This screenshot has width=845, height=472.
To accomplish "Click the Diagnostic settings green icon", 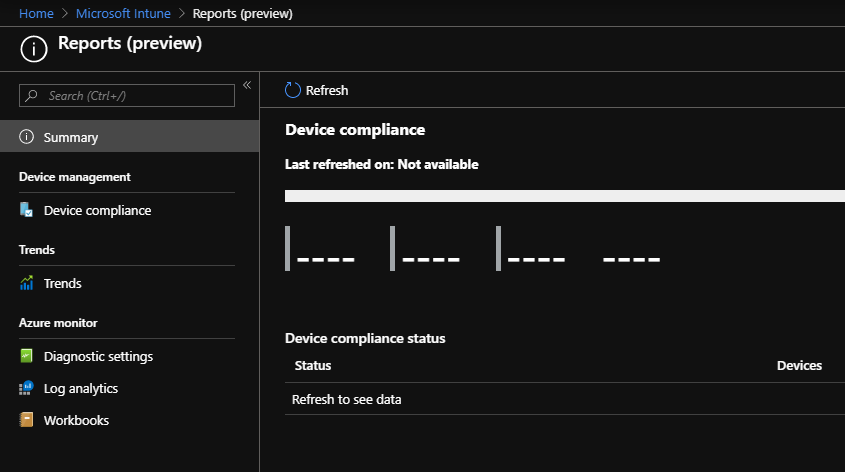I will click(x=27, y=356).
